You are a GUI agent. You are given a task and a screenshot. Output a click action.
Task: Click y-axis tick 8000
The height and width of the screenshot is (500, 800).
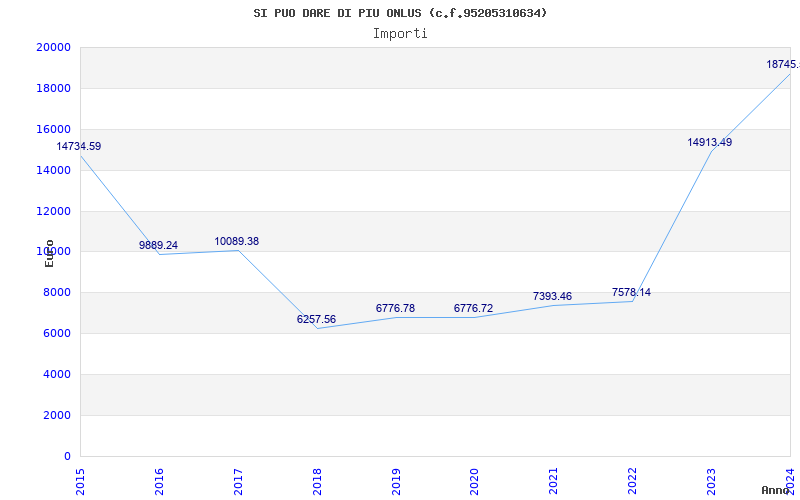tap(57, 293)
